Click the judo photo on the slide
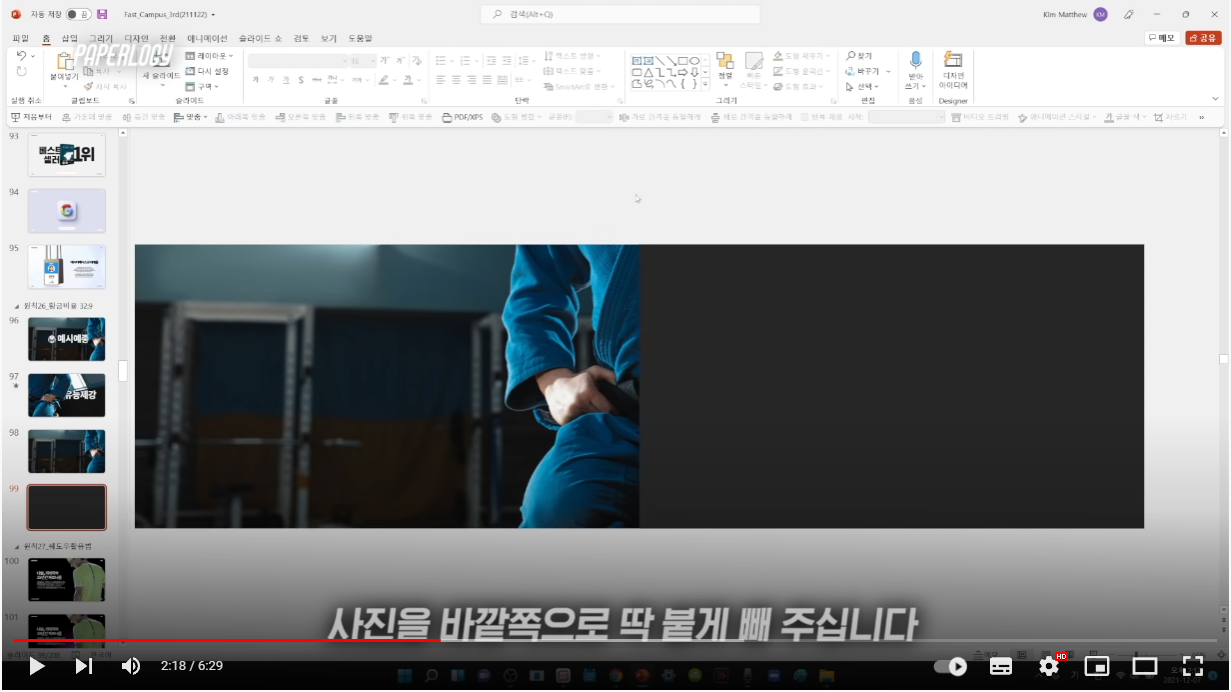 (387, 386)
